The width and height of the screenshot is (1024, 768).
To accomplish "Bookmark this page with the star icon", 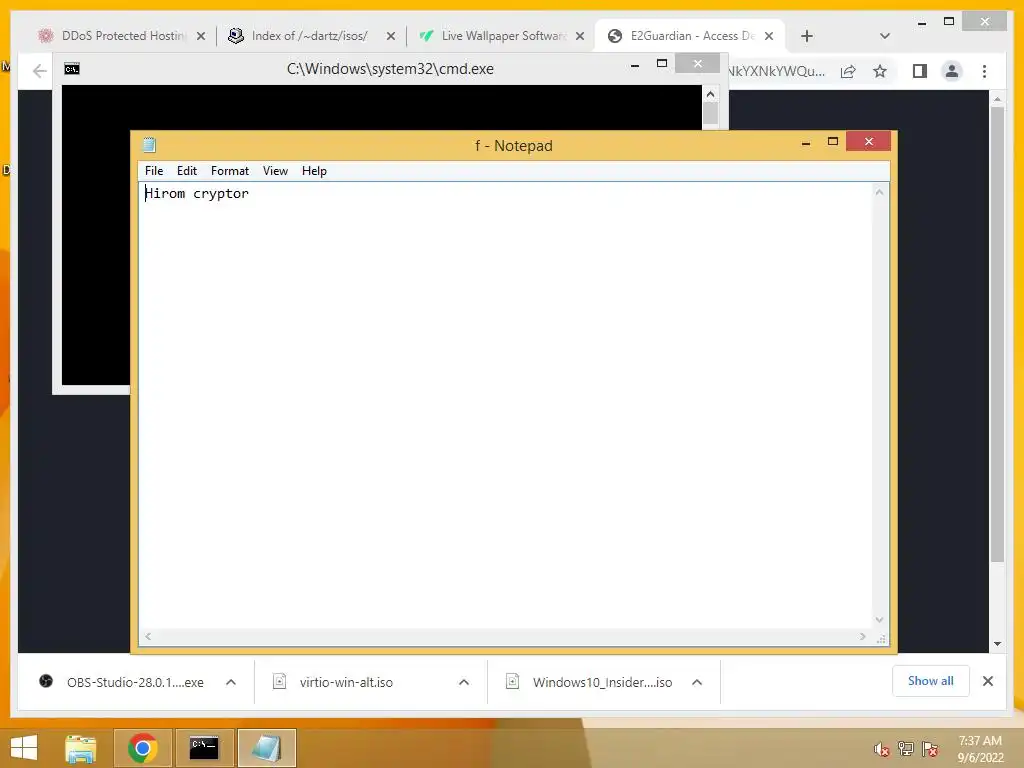I will tap(880, 71).
